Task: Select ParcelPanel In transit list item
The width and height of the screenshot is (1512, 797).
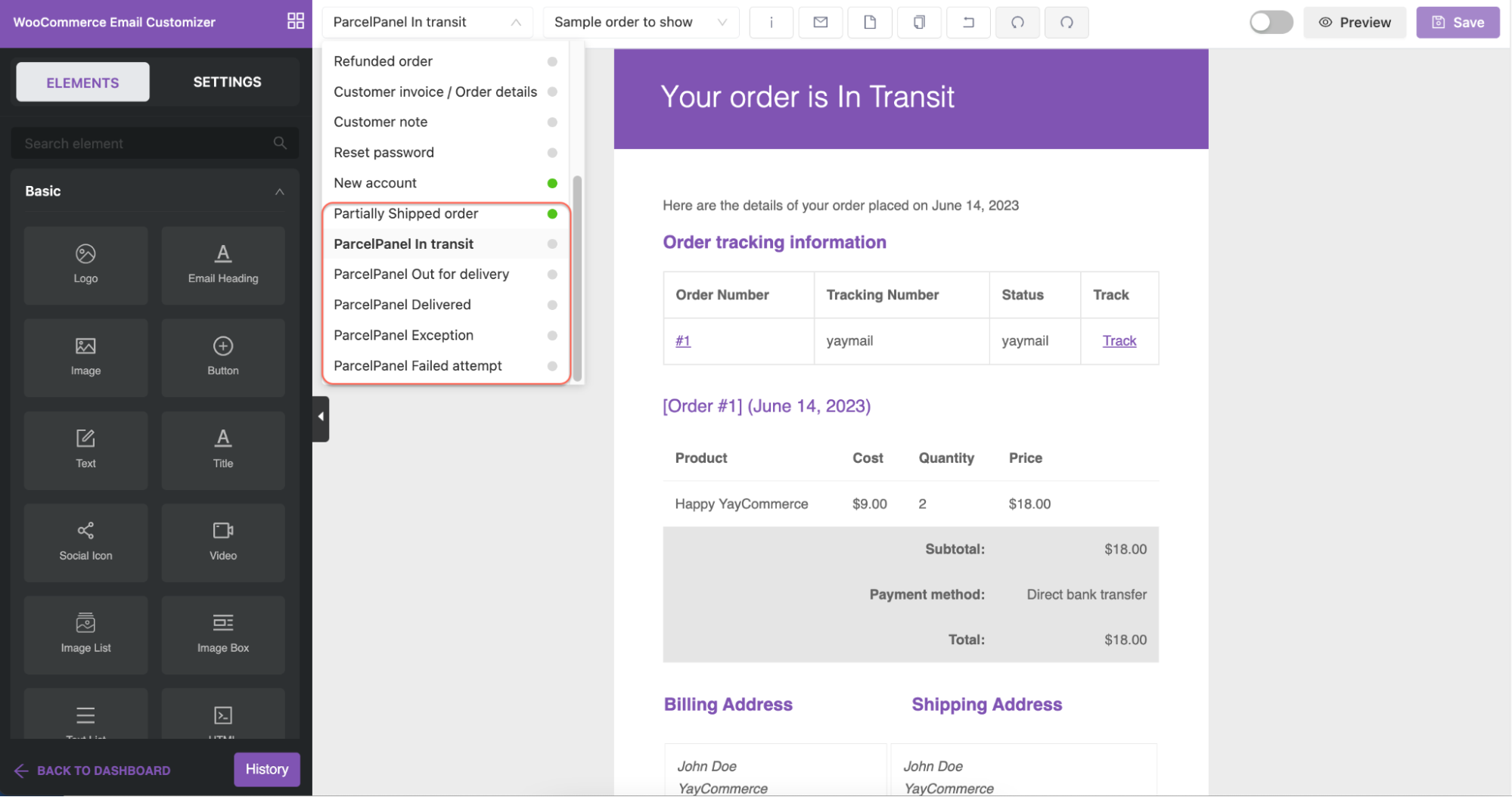Action: pos(446,244)
